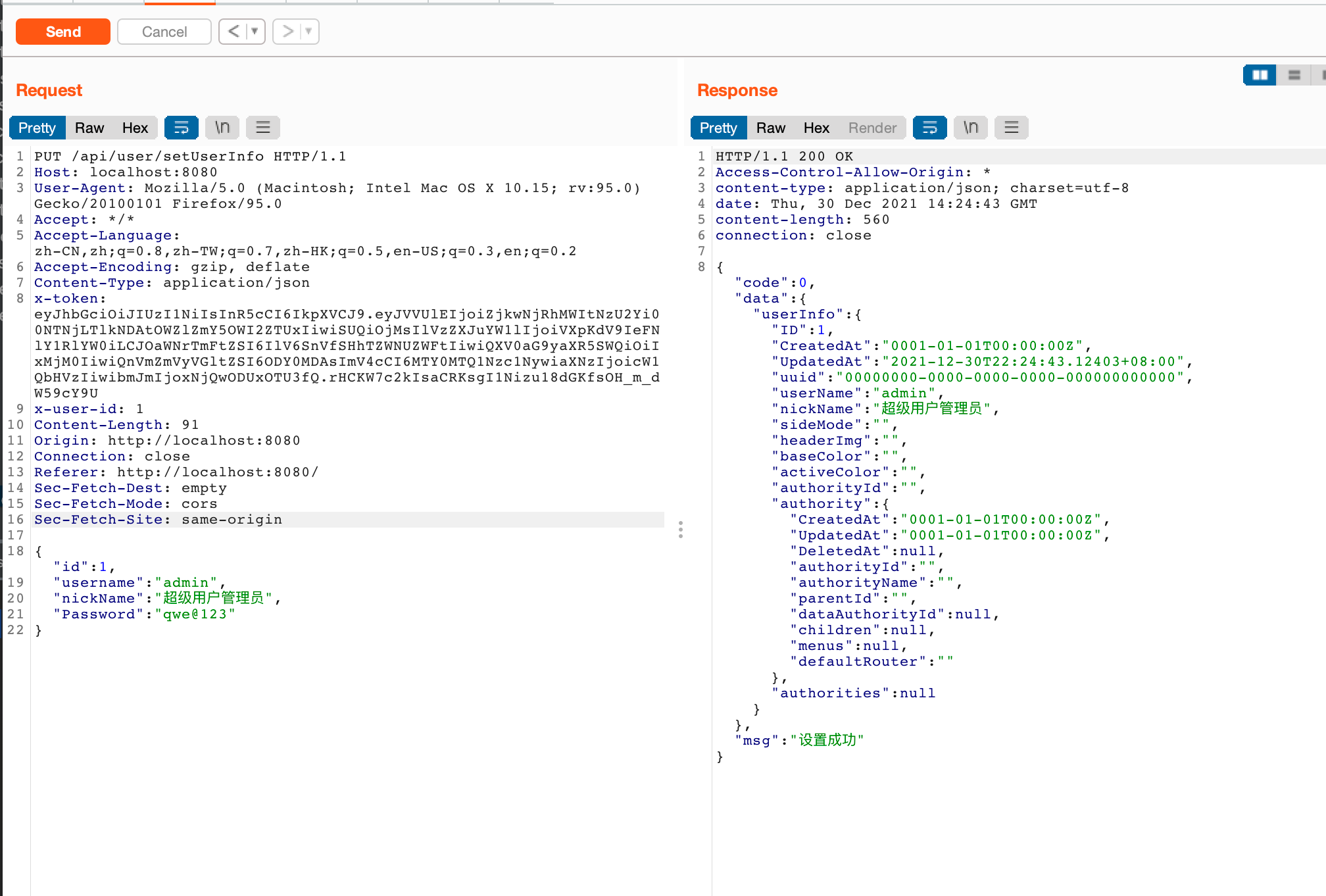Click the \n icon in Response panel

[970, 128]
